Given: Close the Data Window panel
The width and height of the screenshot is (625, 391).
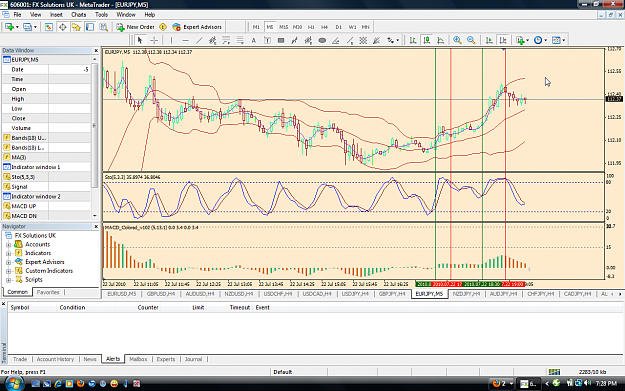Looking at the screenshot, I should click(x=96, y=51).
